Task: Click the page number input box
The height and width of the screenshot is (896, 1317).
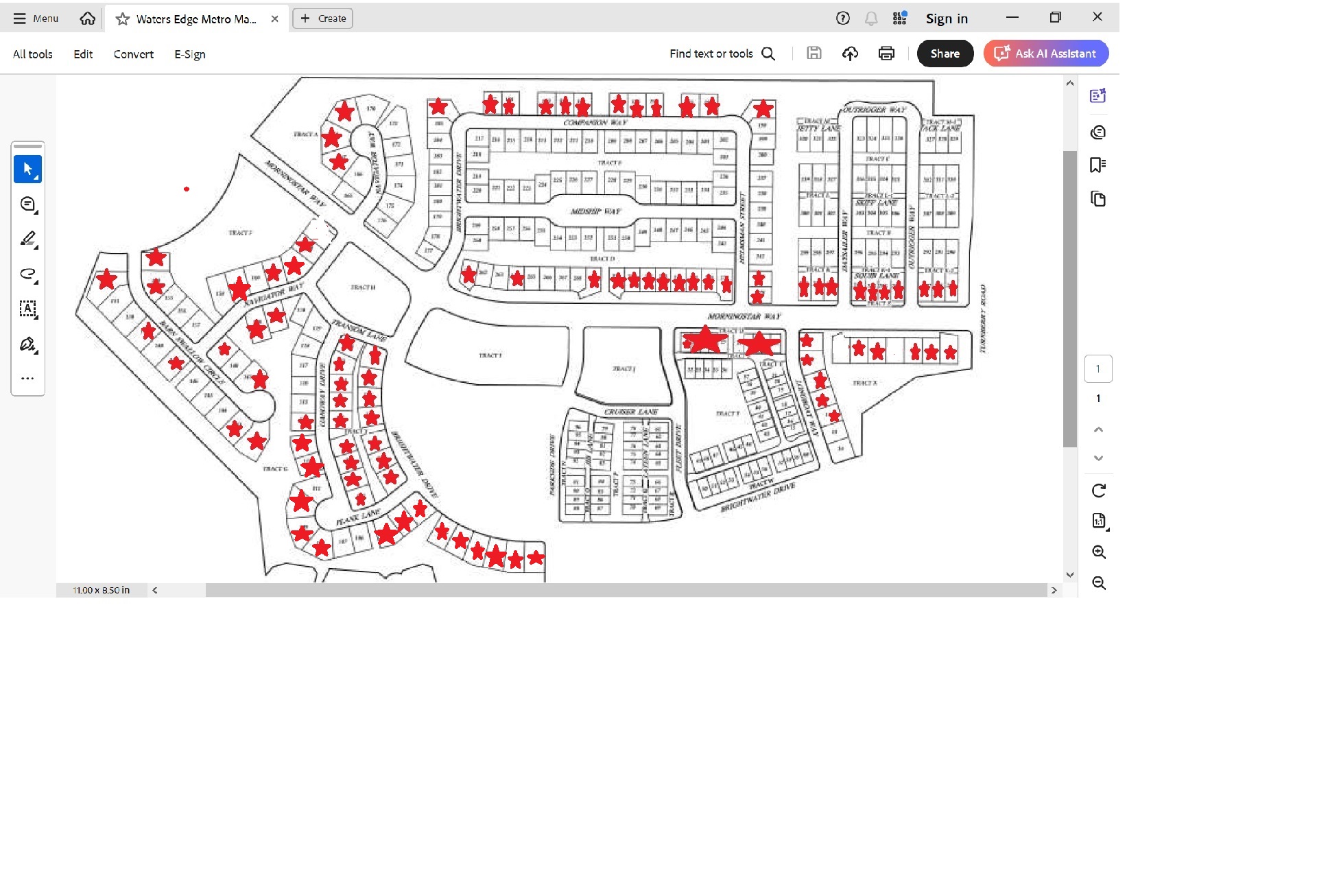Action: pos(1097,369)
